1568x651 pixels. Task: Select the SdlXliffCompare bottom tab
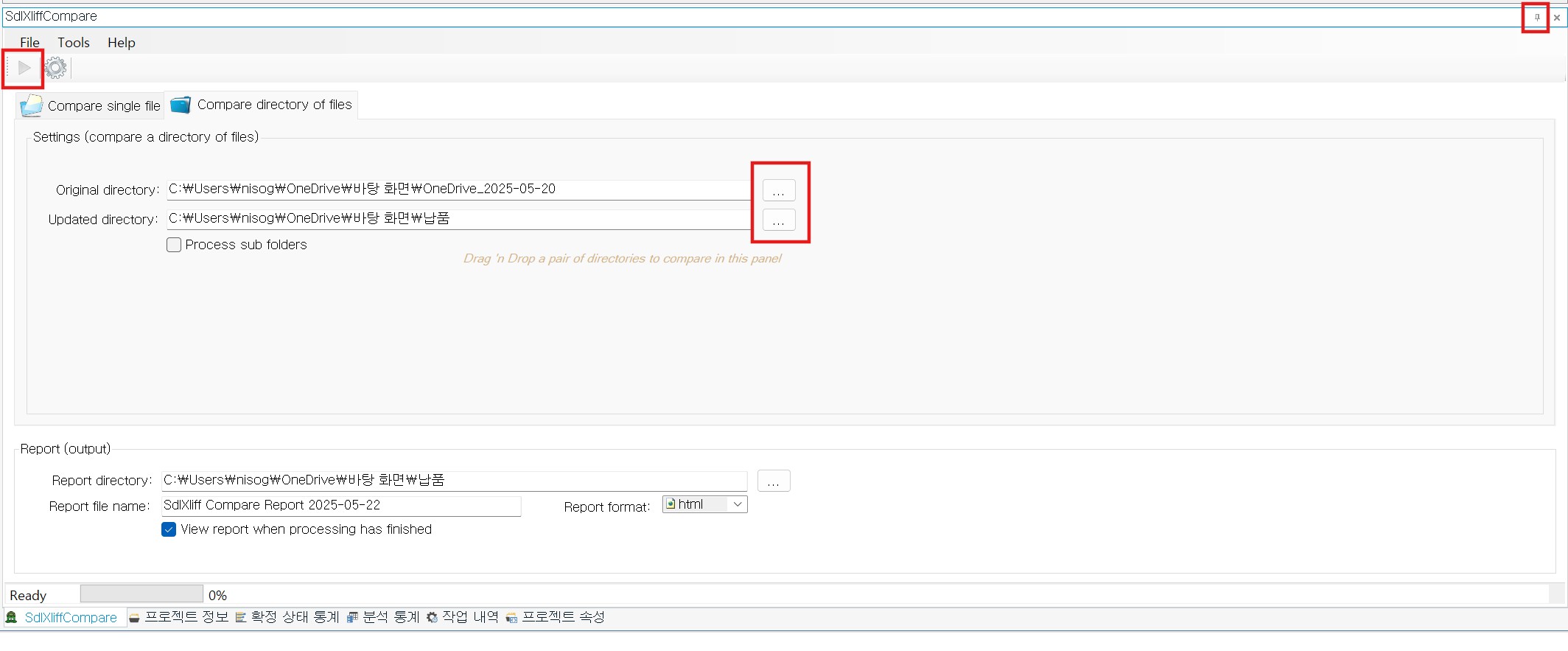click(x=64, y=618)
